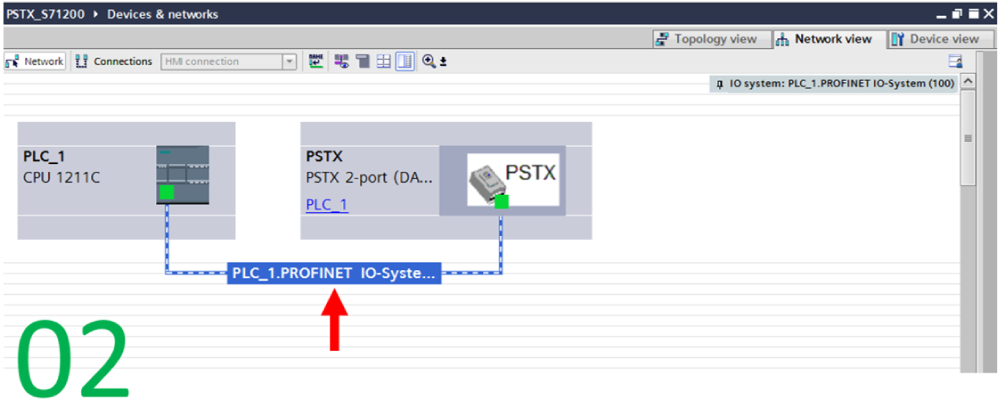Click the PSTX 2-port (DA... type label
Viewport: 1000px width, 412px height.
(369, 177)
